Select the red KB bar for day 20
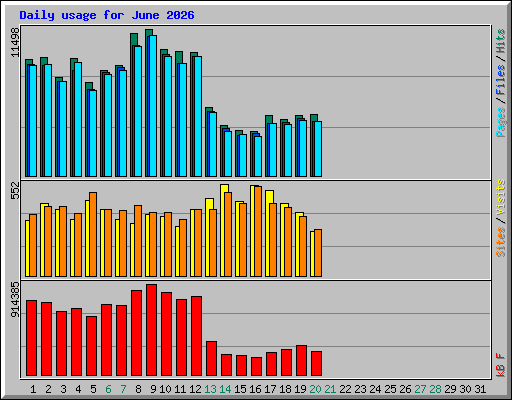512x400 pixels. (x=316, y=363)
